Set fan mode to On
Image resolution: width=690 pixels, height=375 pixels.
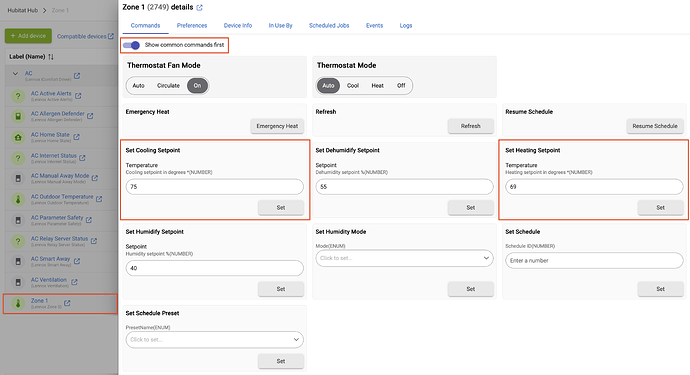point(197,85)
